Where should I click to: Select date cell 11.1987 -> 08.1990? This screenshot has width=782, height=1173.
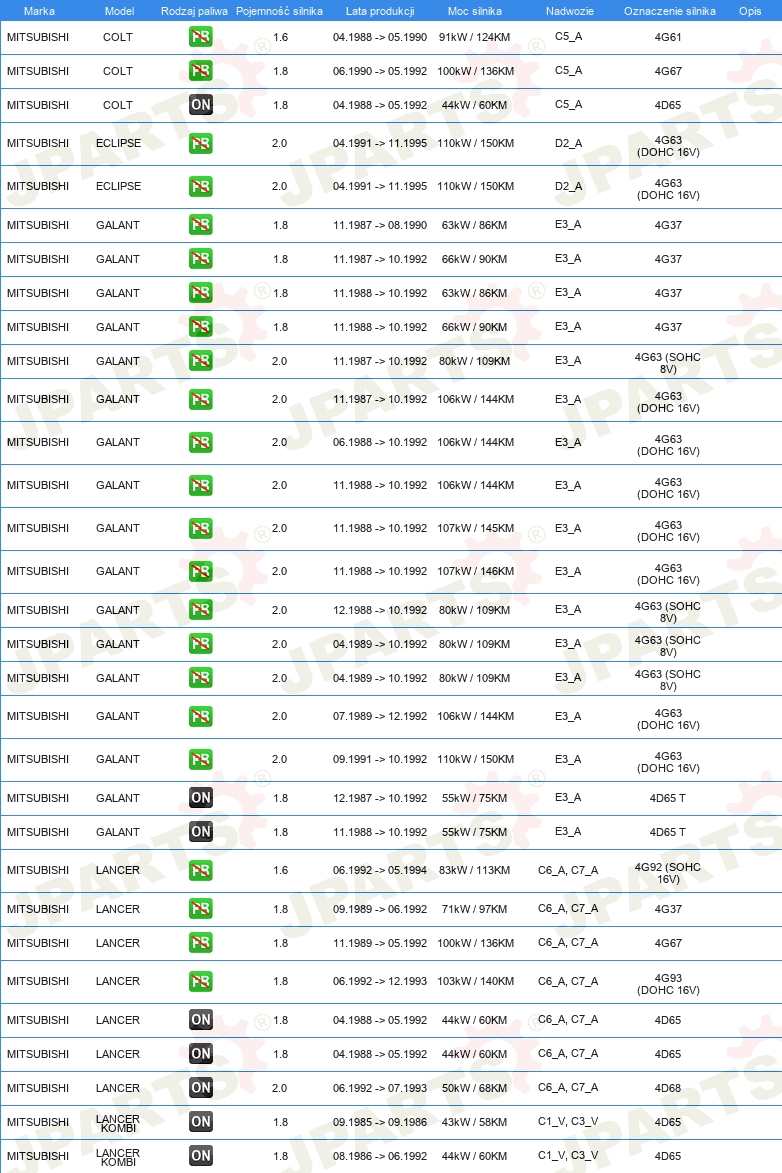pos(380,225)
